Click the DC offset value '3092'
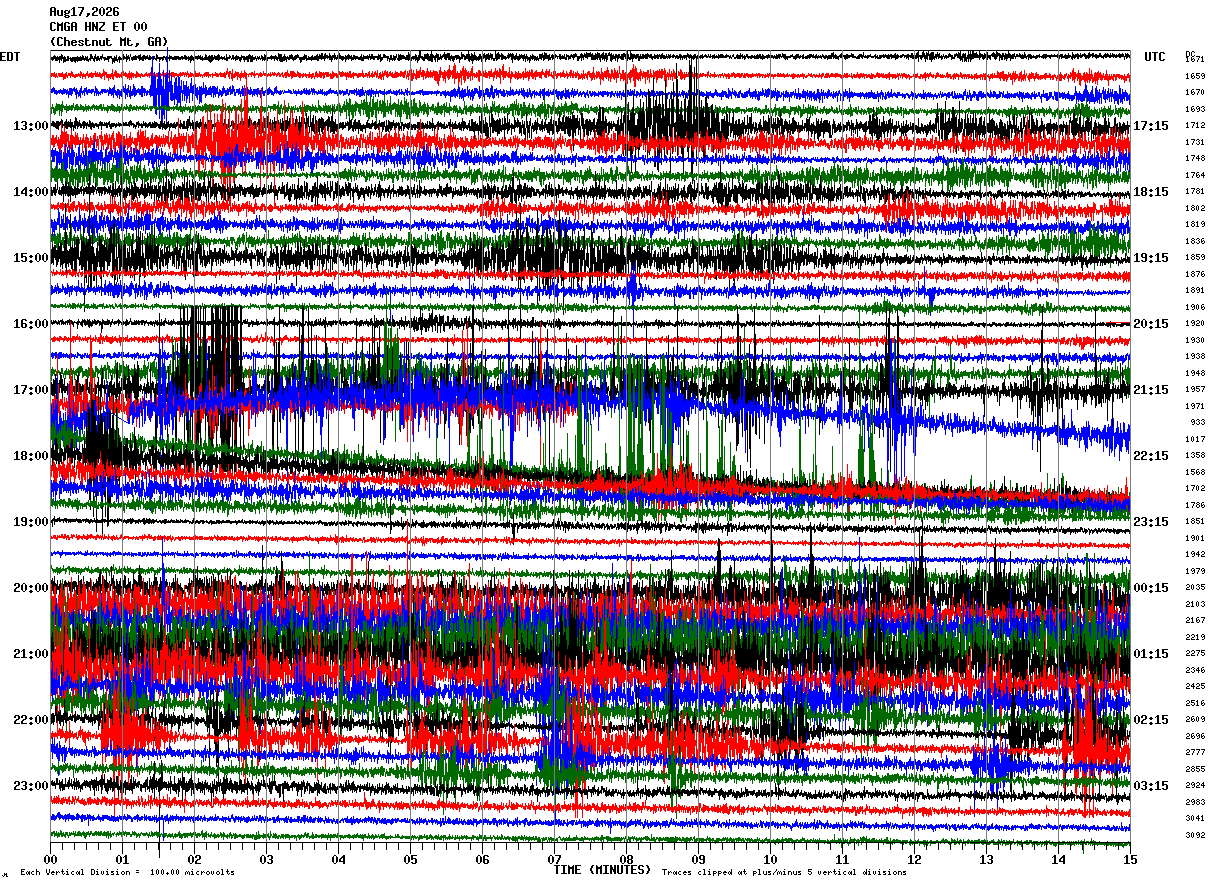 click(x=1195, y=834)
